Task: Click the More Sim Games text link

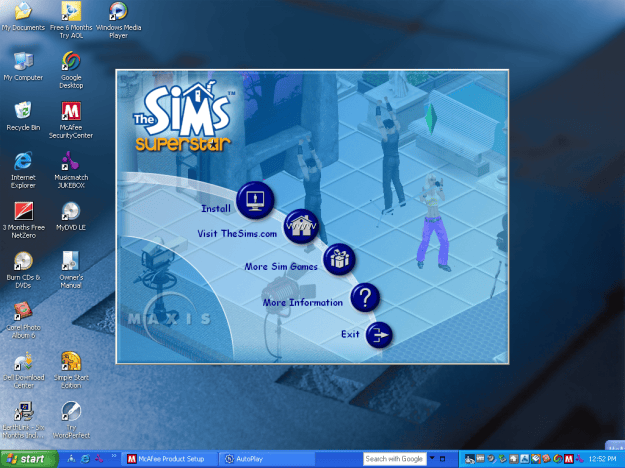Action: point(281,266)
